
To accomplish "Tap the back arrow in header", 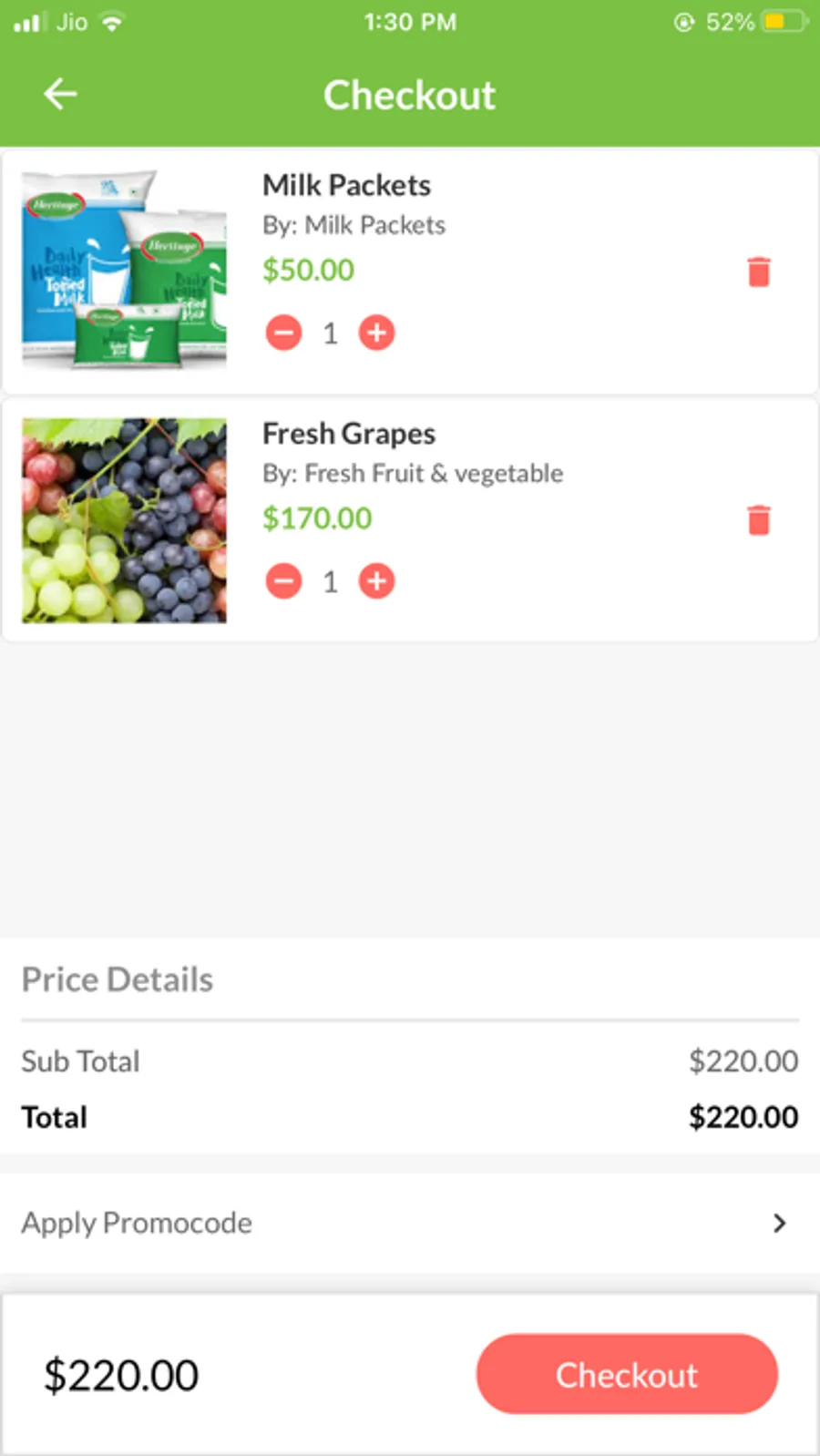I will click(x=60, y=94).
